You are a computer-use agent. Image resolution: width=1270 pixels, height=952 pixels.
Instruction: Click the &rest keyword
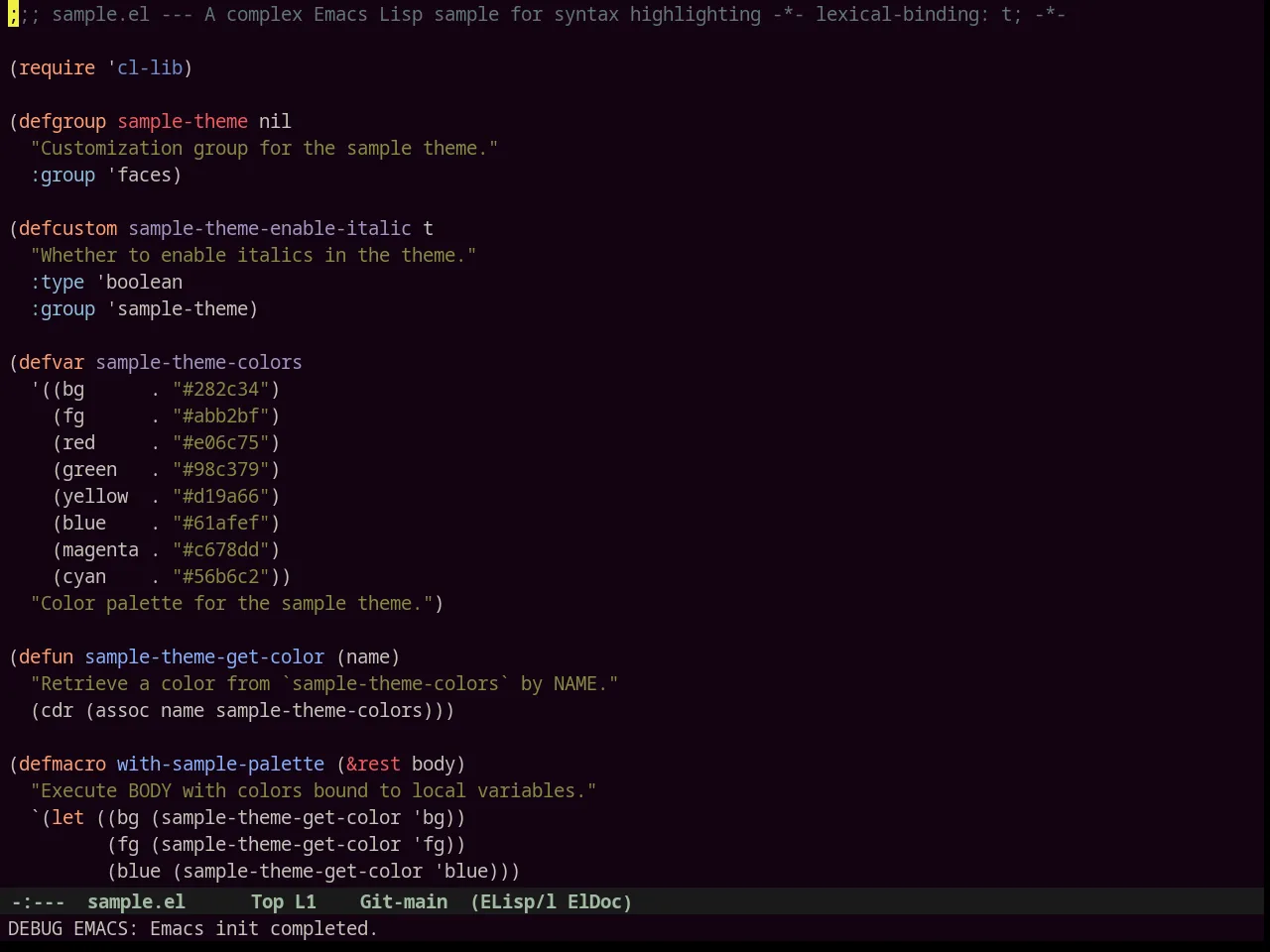[x=374, y=764]
